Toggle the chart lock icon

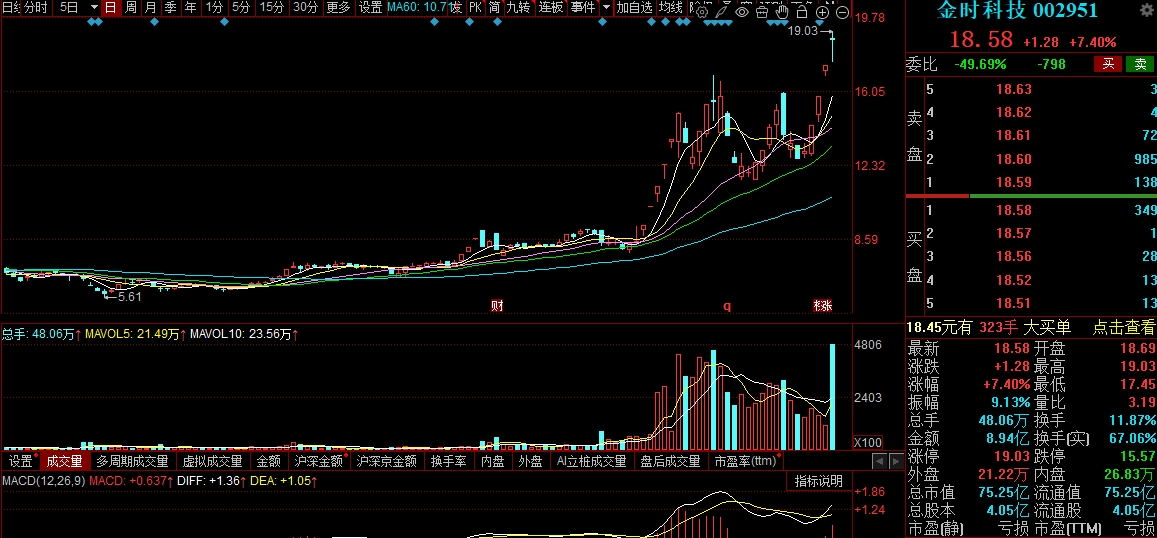(803, 12)
